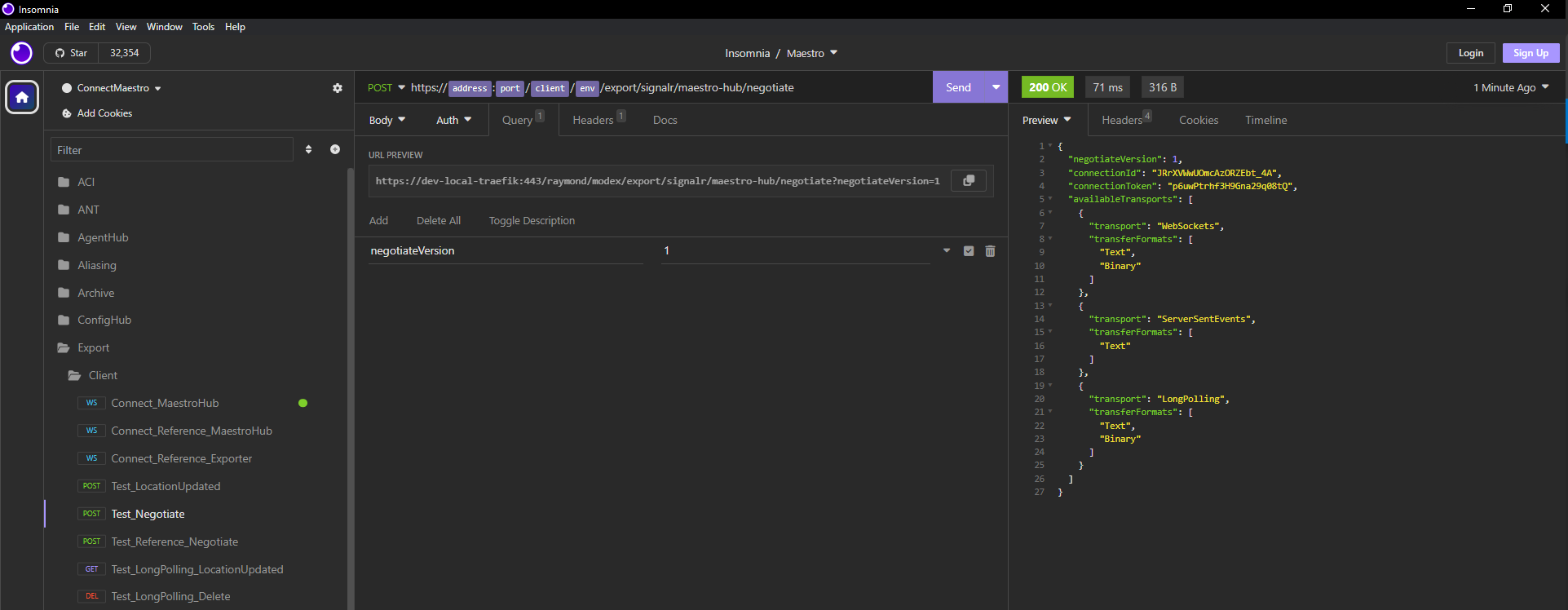Switch to the request Headers tab
Image resolution: width=1568 pixels, height=610 pixels.
(598, 120)
